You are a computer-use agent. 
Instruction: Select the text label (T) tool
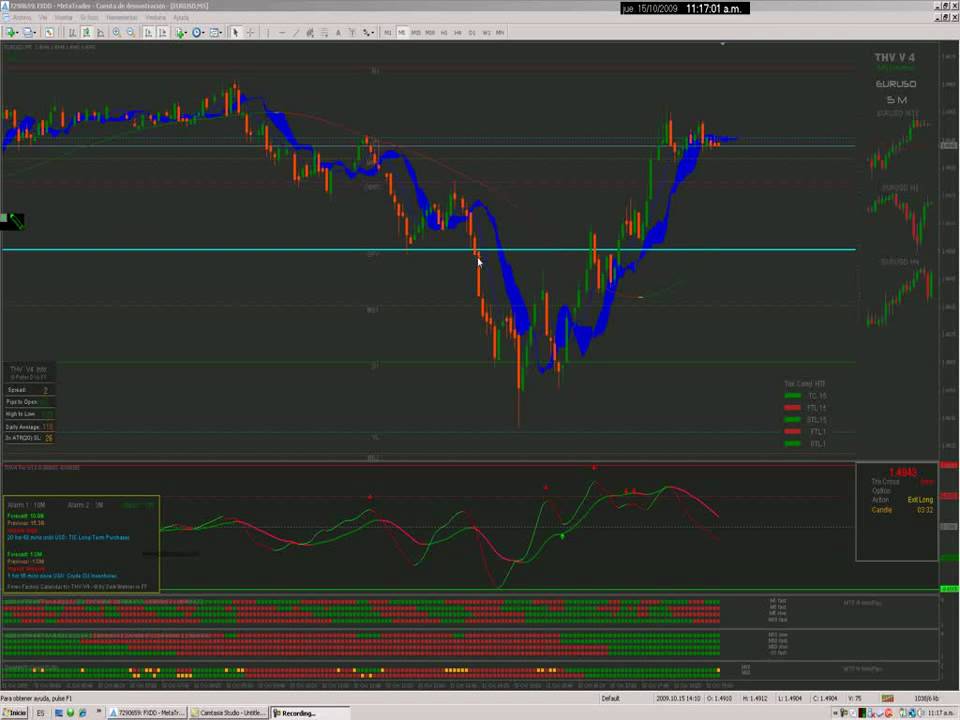click(351, 32)
